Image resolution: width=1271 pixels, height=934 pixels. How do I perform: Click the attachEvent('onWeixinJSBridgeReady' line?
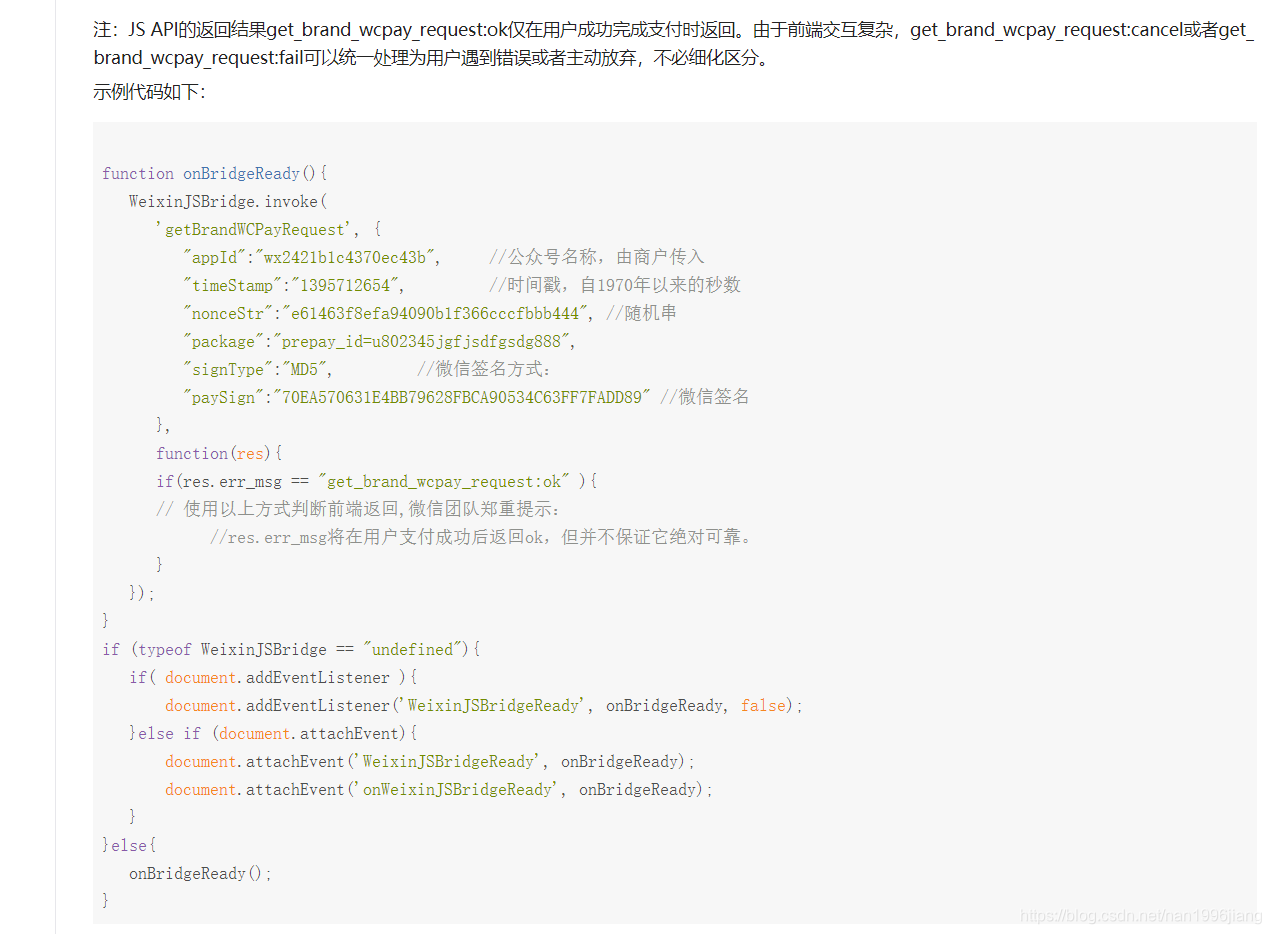click(440, 789)
